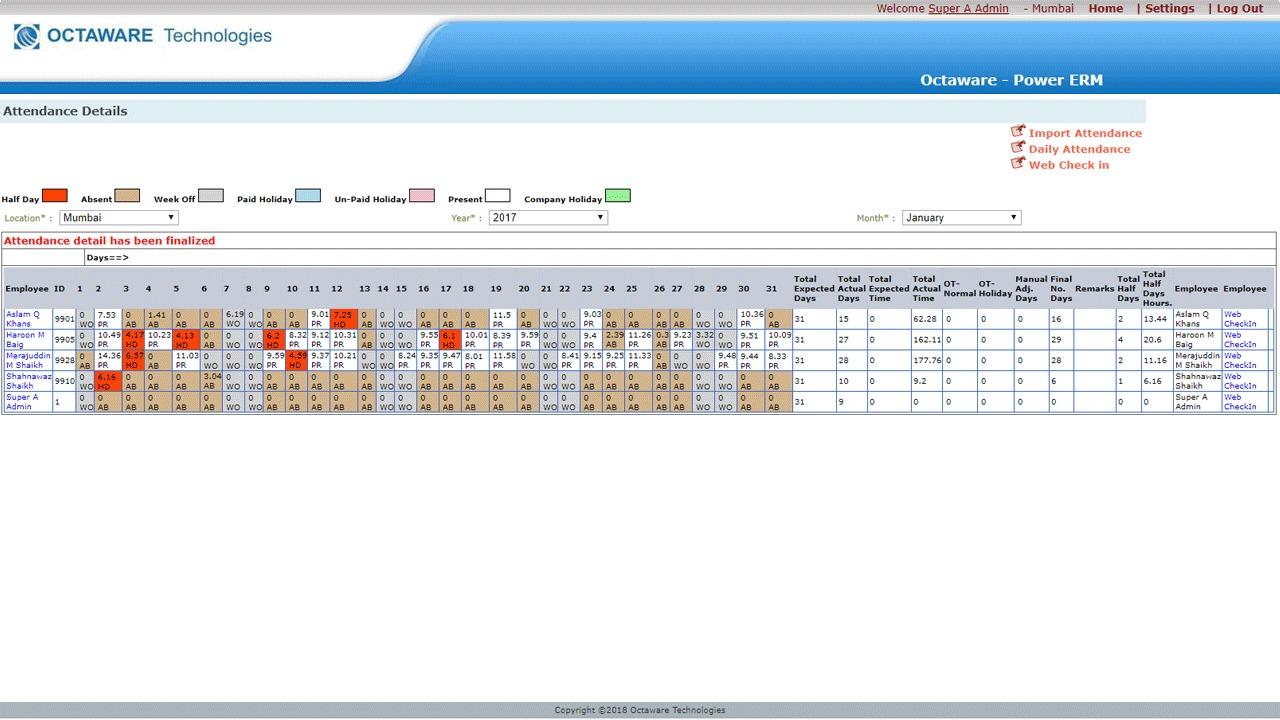
Task: Open employee Super A Admin in table's first column
Action: [x=21, y=402]
